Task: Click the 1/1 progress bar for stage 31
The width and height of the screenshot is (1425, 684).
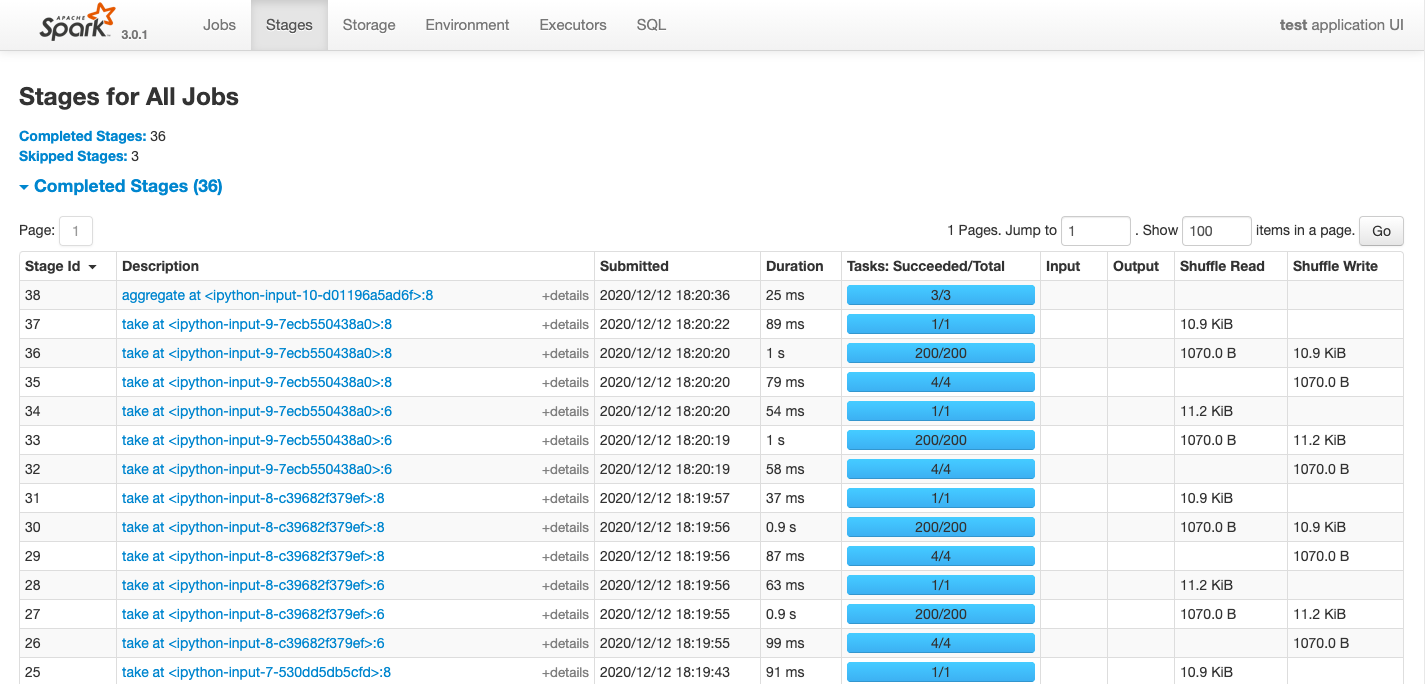Action: (x=940, y=498)
